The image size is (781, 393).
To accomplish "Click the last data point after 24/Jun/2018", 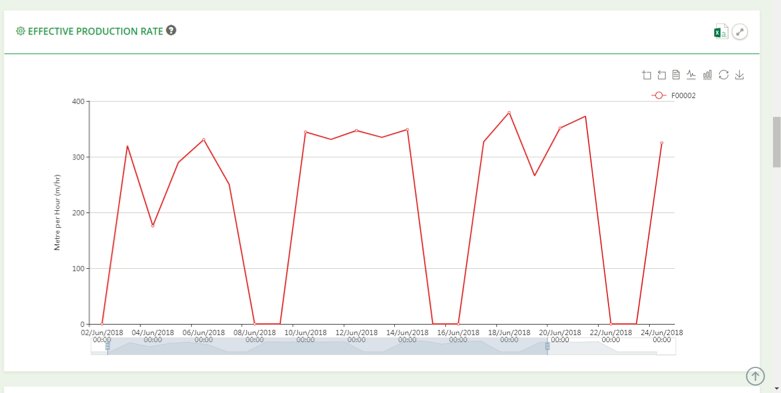I will point(661,142).
